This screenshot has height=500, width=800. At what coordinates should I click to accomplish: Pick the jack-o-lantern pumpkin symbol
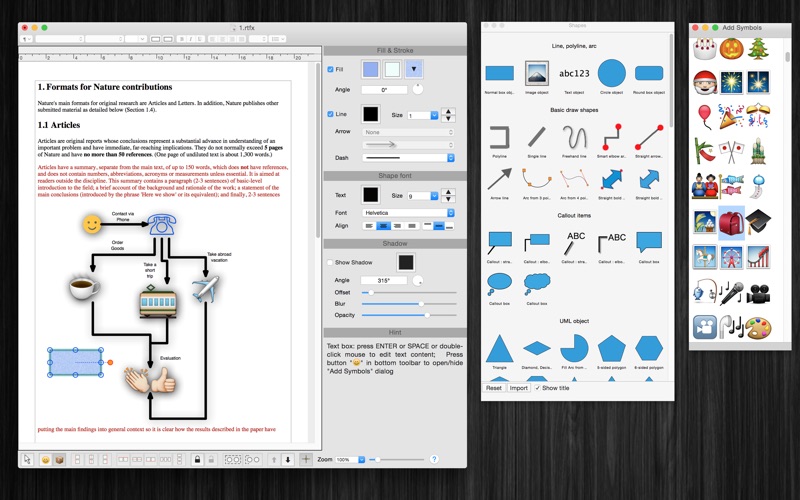coord(732,48)
